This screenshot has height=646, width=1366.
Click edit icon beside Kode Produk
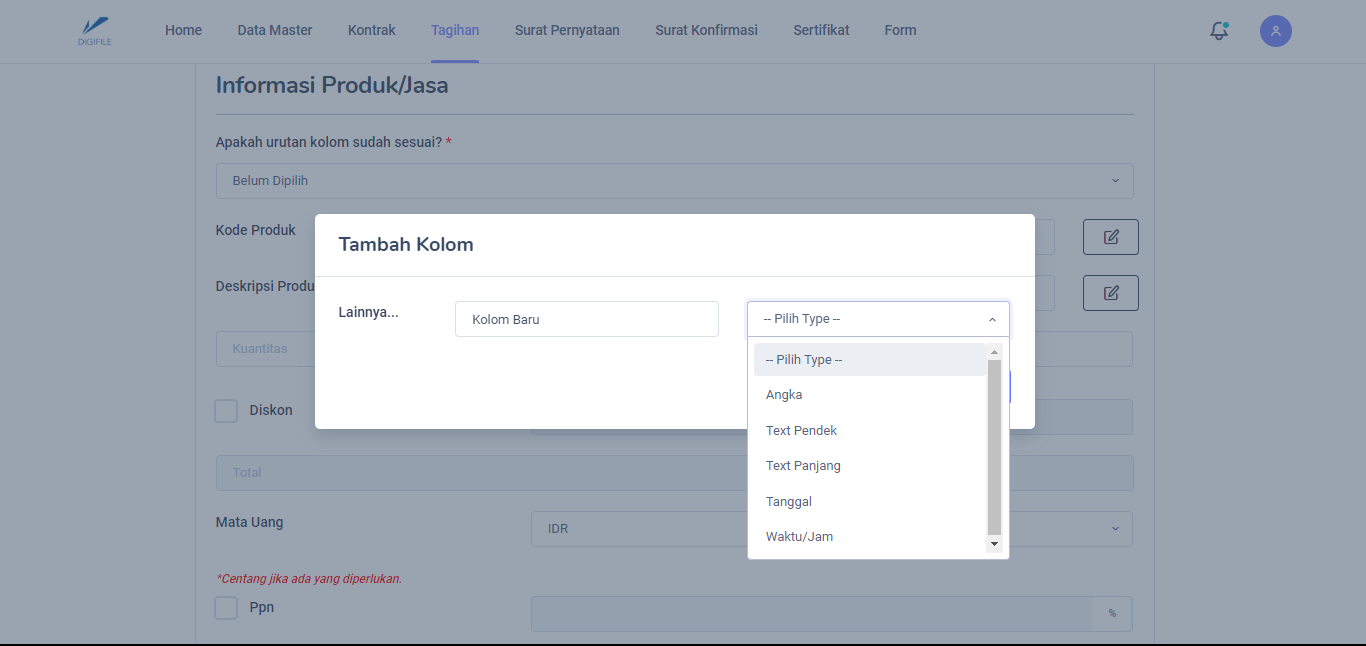click(1110, 237)
